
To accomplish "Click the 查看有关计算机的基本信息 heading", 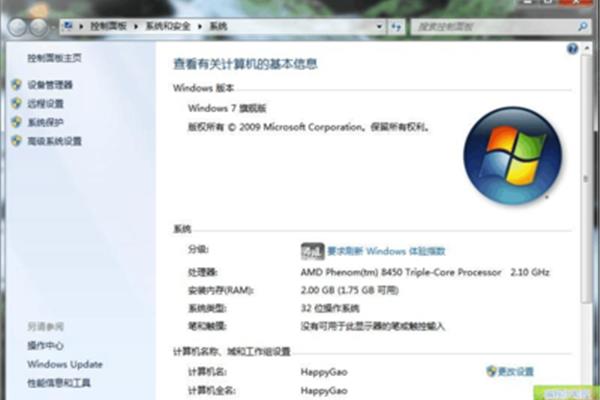I will coord(245,64).
